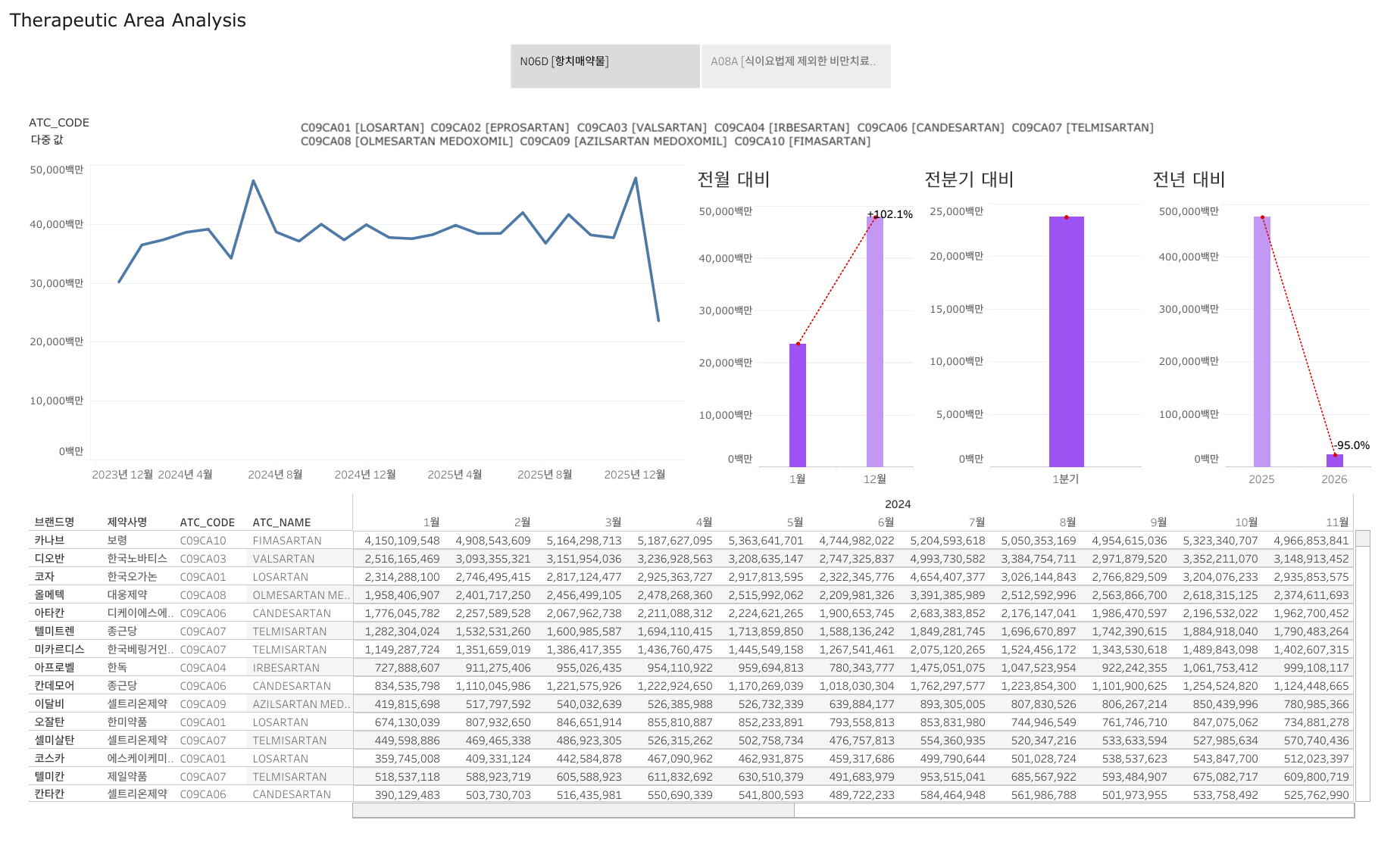Select the FIMASARTAN cell in the 카나브 row
1400x845 pixels.
point(287,541)
